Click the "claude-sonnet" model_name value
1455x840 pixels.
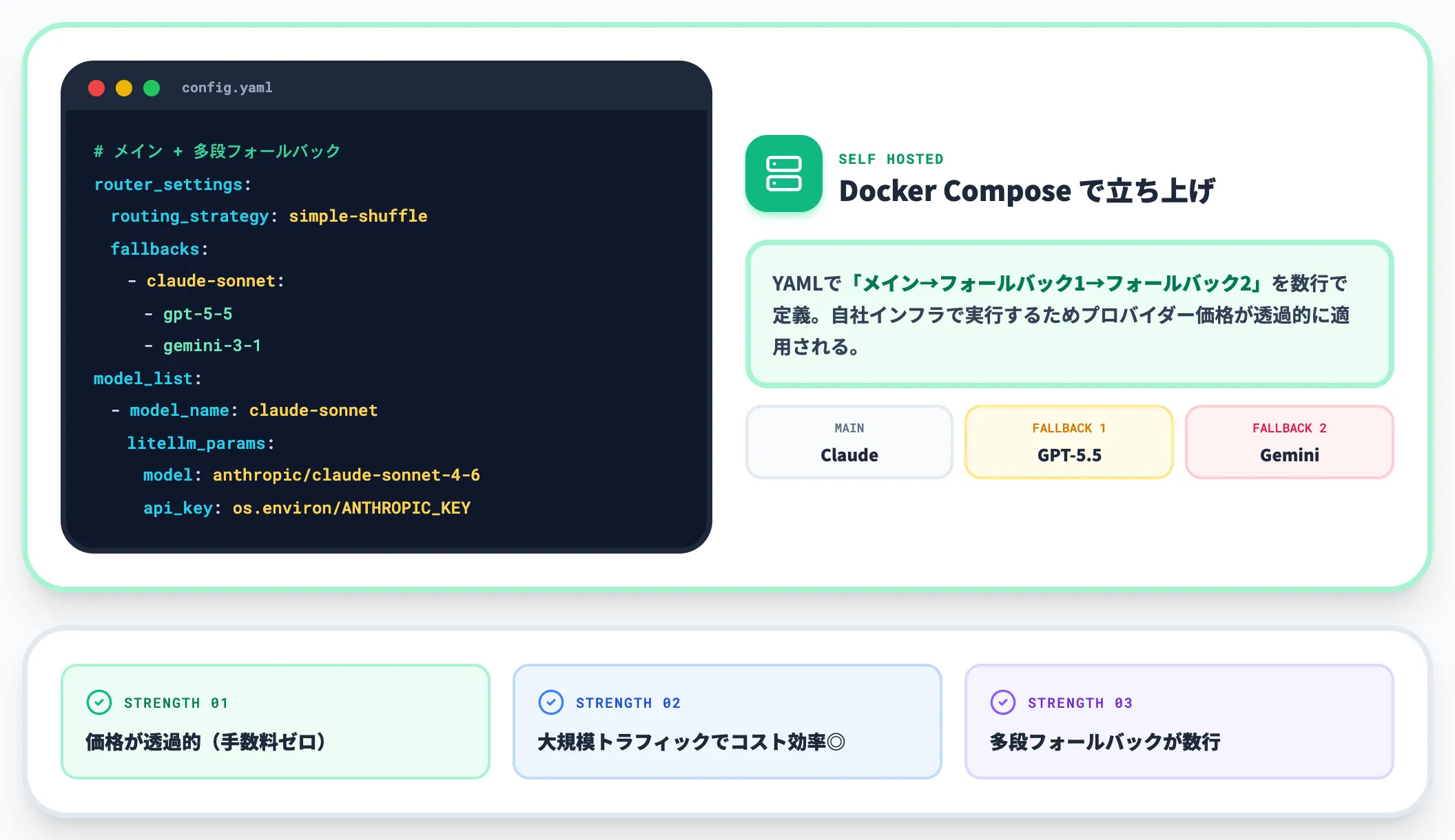click(x=313, y=410)
